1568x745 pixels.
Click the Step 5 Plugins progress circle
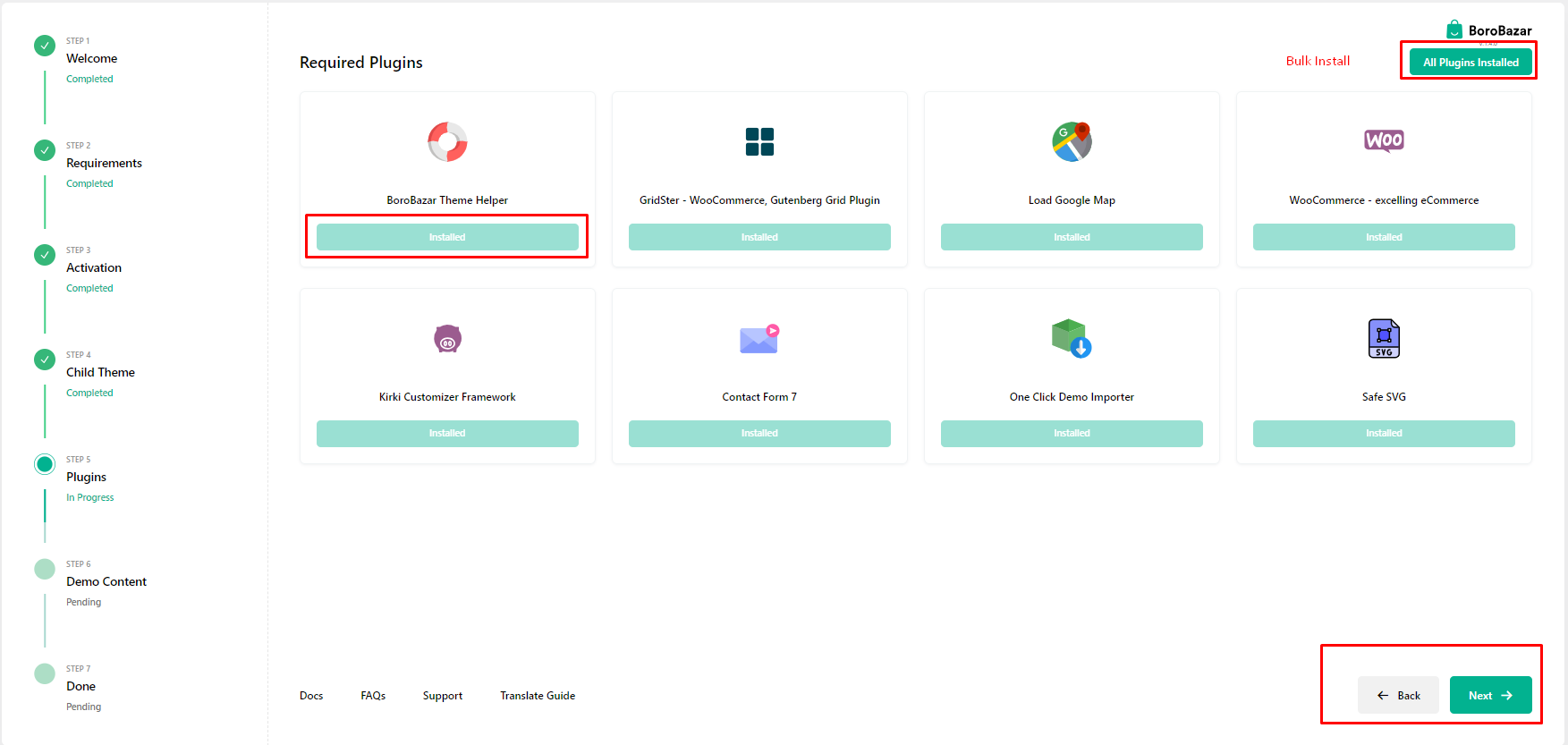tap(45, 464)
